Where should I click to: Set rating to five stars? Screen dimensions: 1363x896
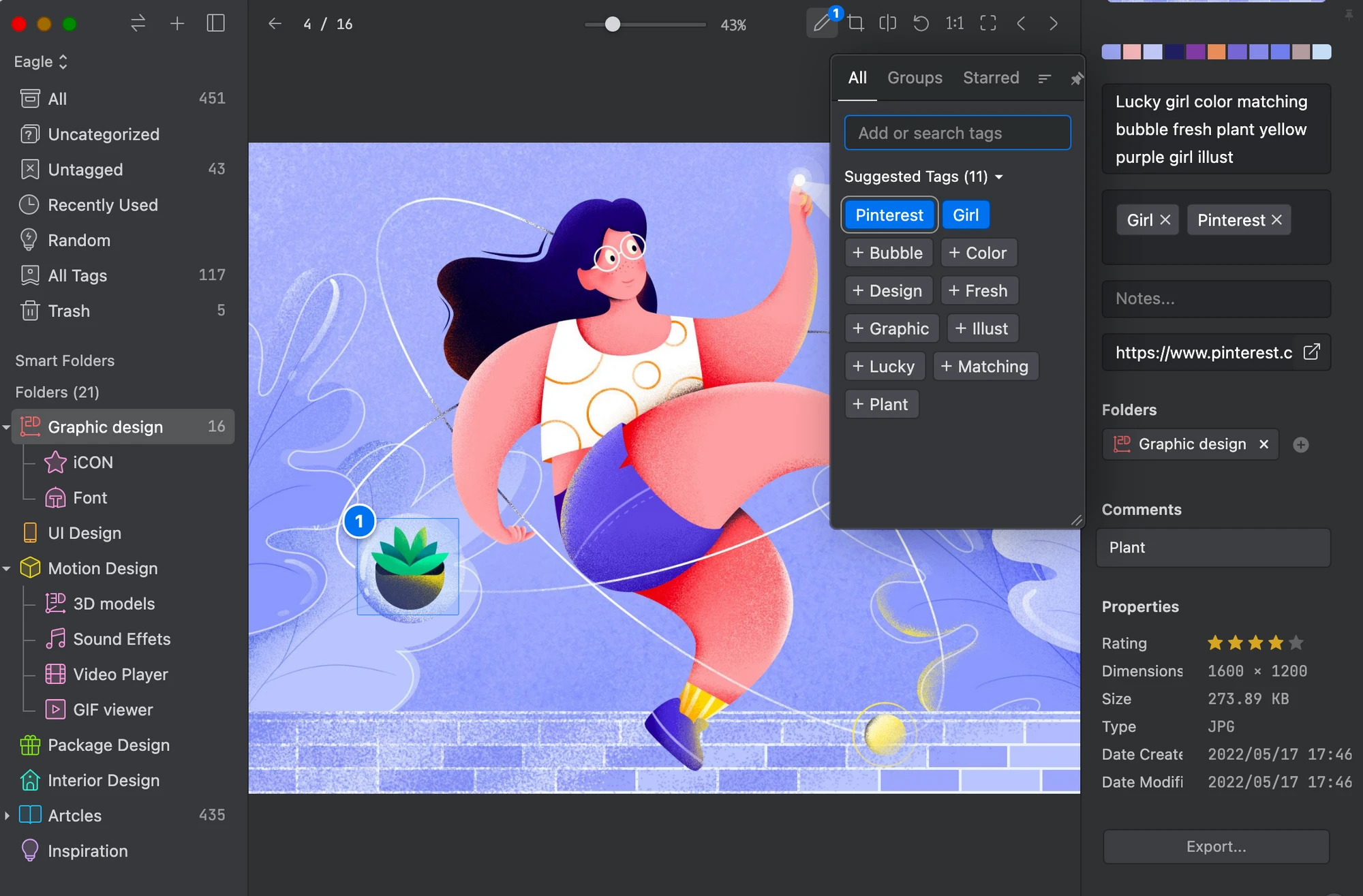(1296, 643)
